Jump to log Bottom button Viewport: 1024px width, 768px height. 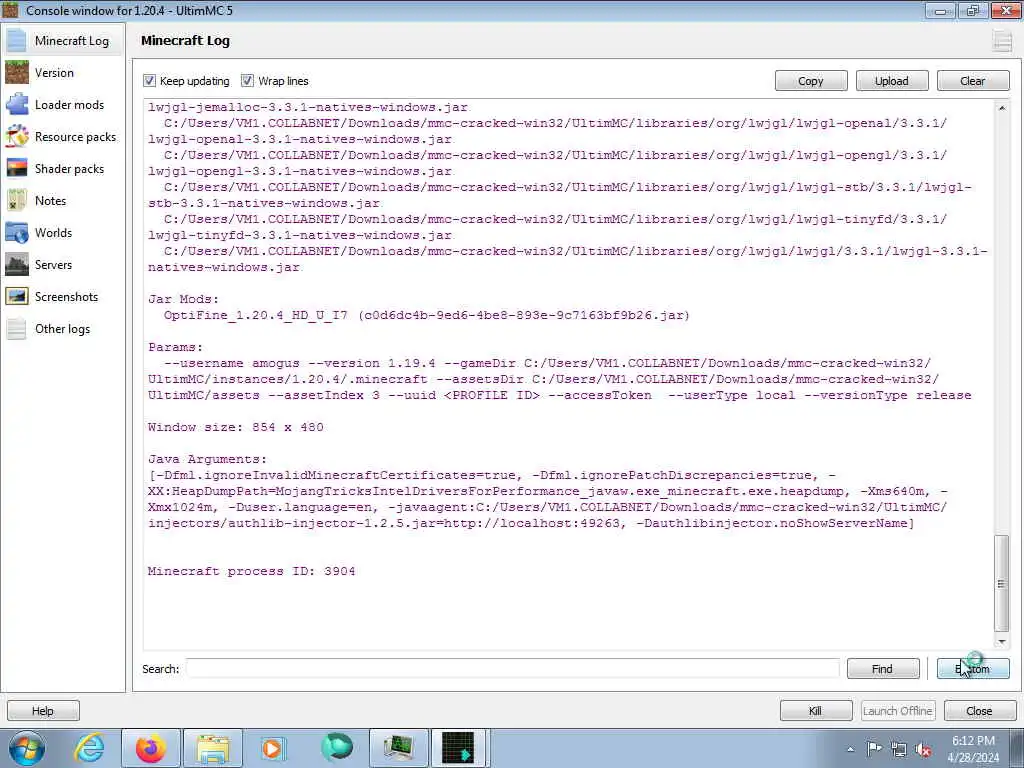[x=973, y=669]
